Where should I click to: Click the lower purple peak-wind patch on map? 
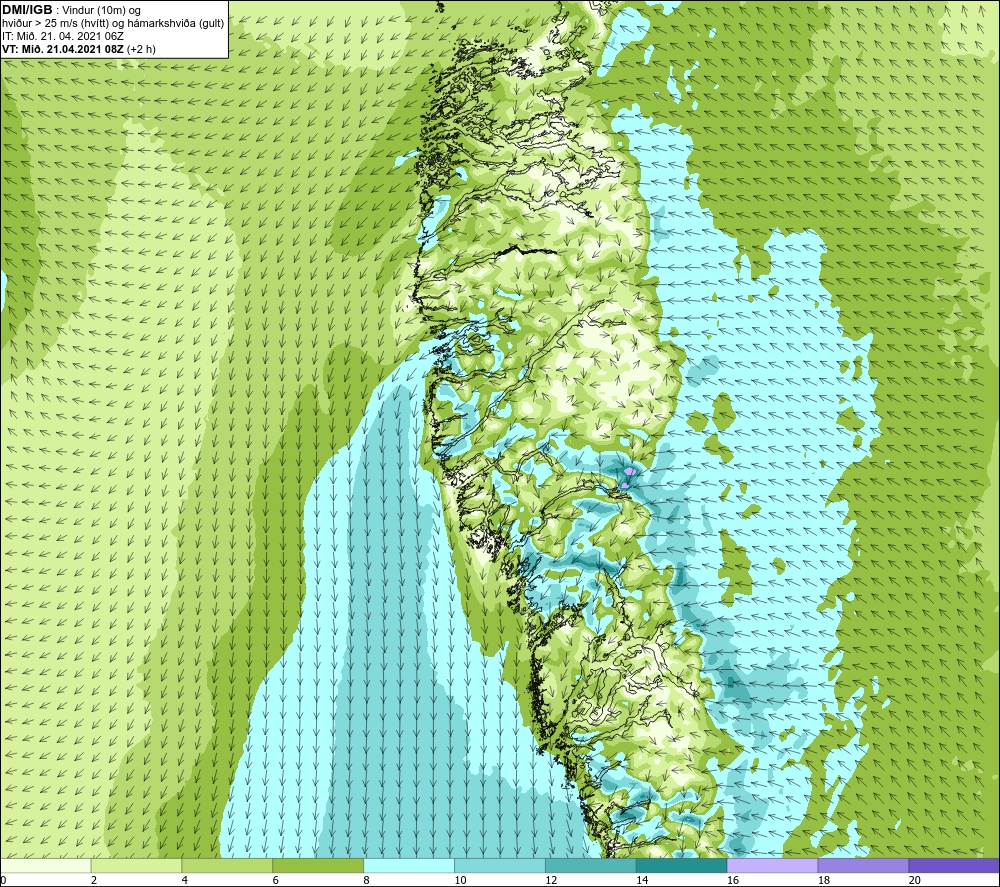[625, 485]
